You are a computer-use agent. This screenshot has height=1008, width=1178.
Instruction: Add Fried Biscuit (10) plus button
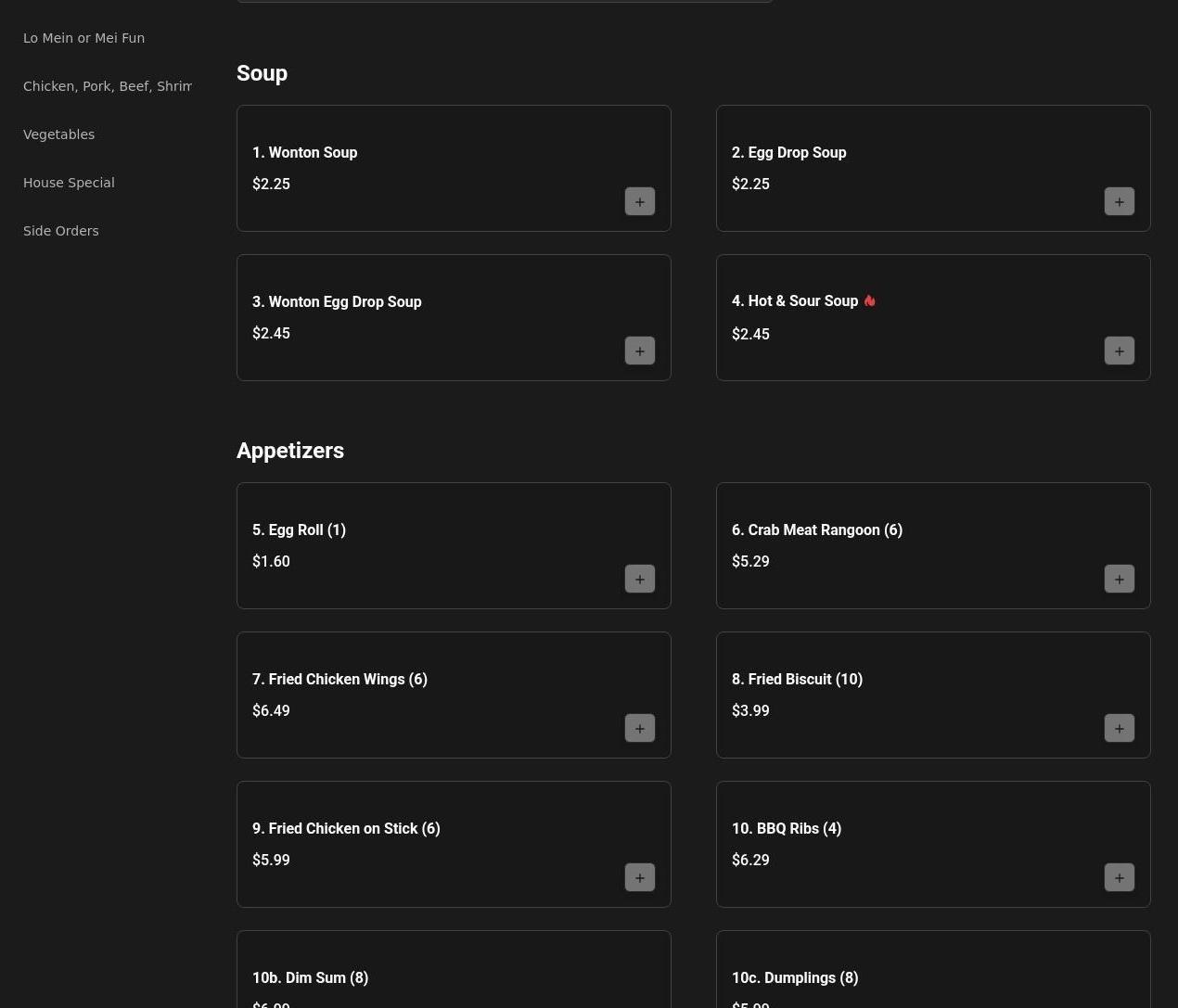point(1120,728)
